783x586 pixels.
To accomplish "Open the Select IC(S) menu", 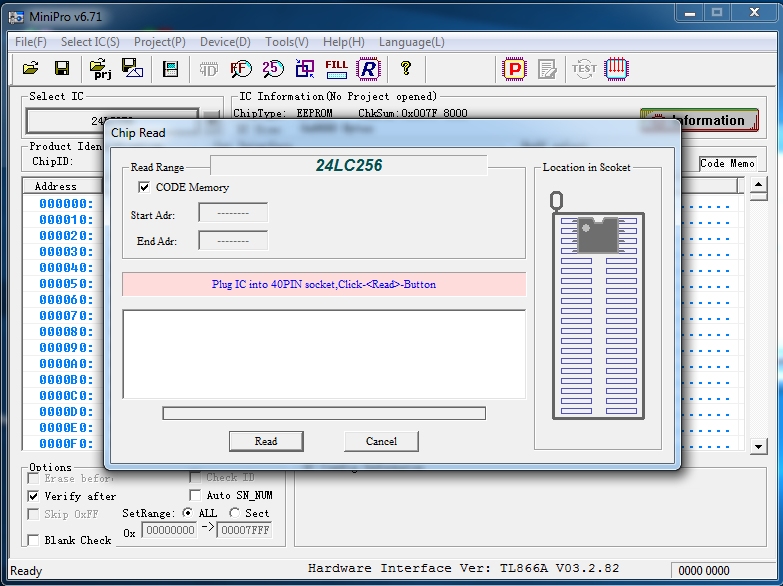I will click(x=90, y=42).
